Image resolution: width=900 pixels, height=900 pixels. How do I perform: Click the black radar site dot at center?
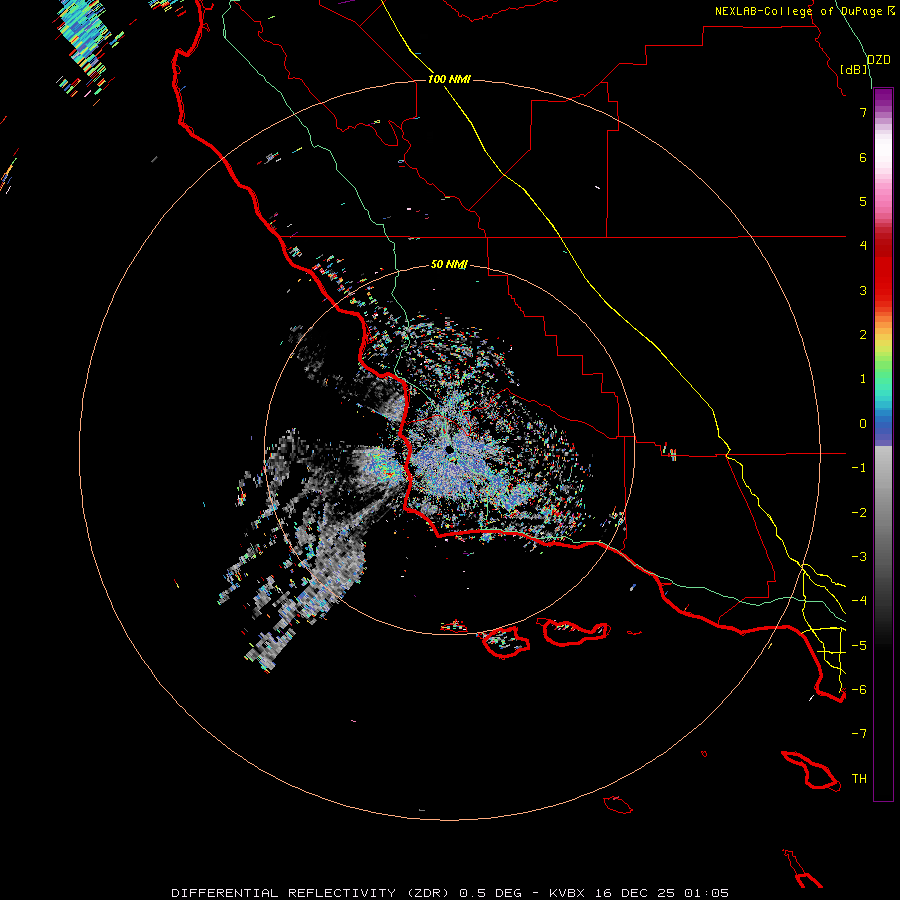point(449,449)
